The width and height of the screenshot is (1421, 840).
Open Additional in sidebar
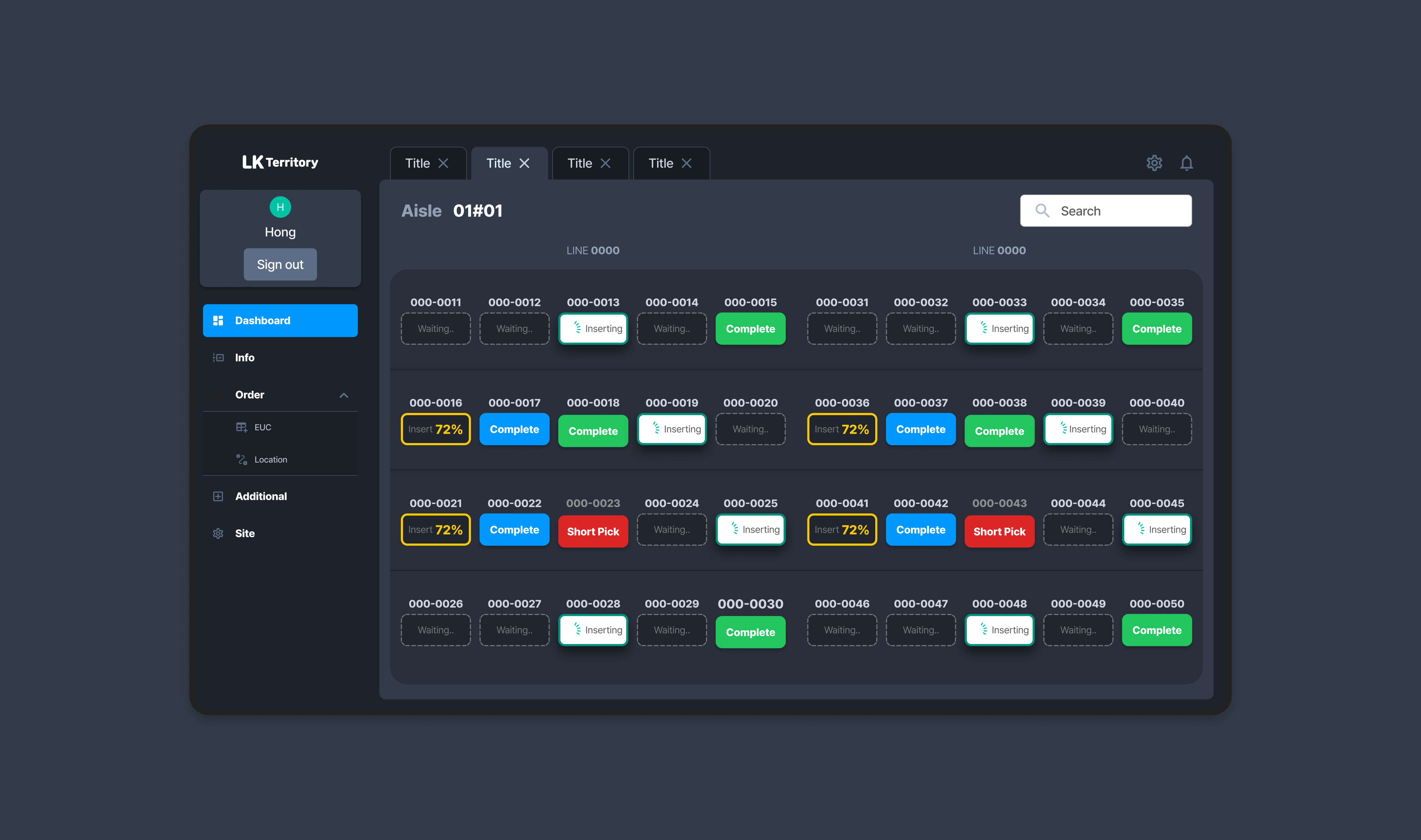pos(280,496)
